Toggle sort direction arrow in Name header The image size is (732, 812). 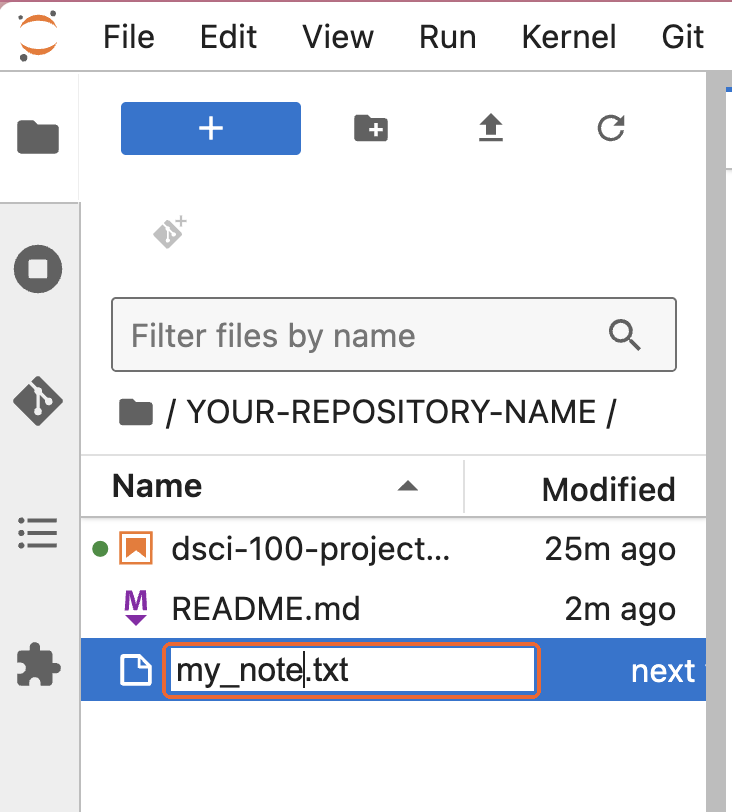(407, 486)
